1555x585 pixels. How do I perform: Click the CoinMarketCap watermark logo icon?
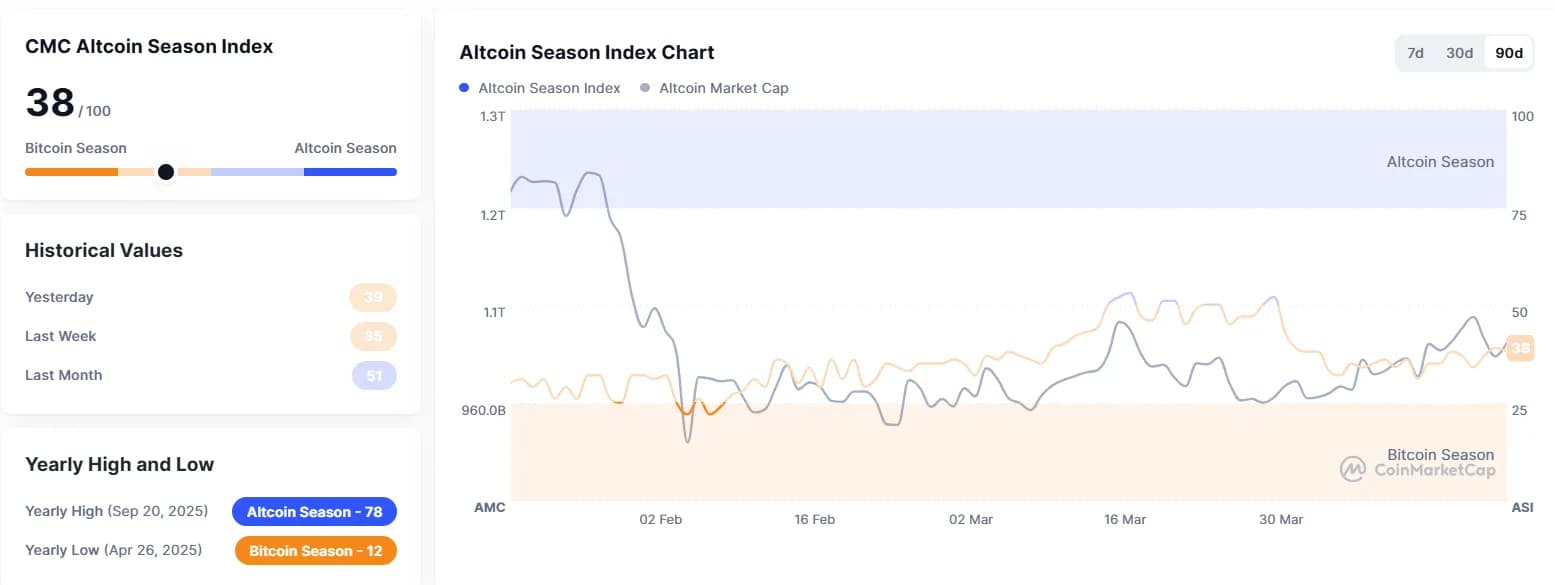click(1353, 469)
